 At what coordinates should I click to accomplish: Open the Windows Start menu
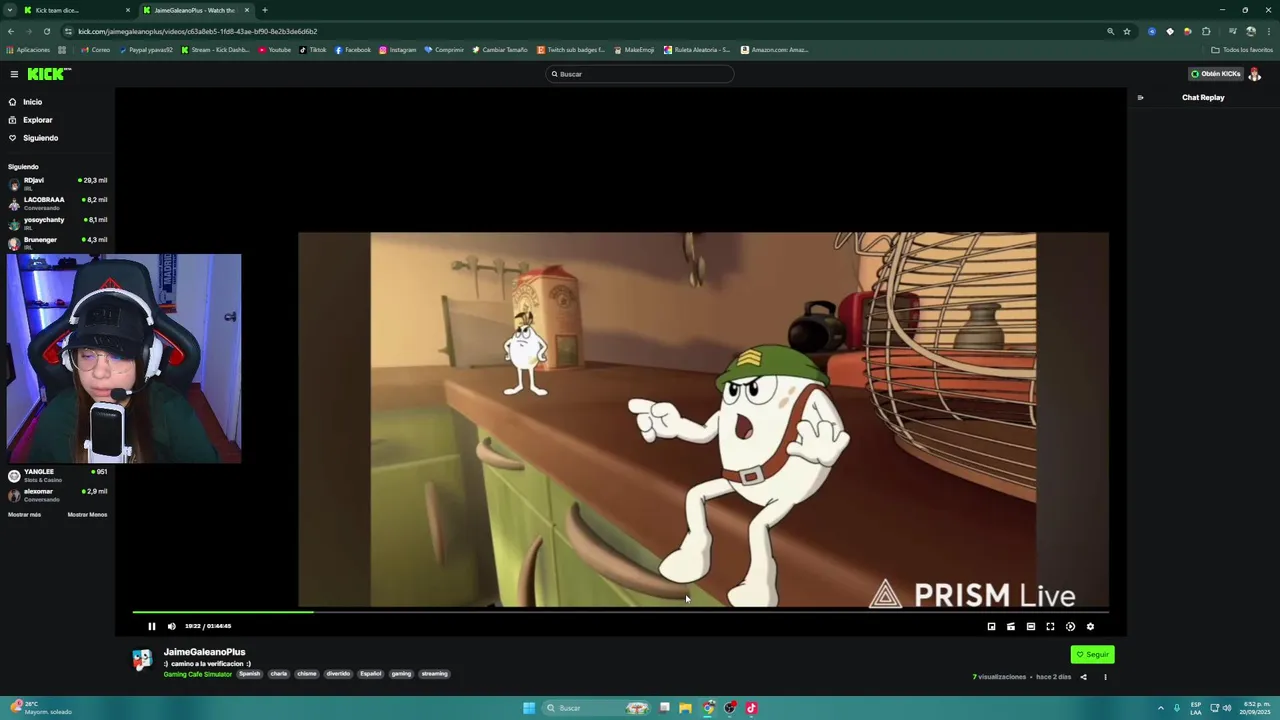(x=529, y=708)
